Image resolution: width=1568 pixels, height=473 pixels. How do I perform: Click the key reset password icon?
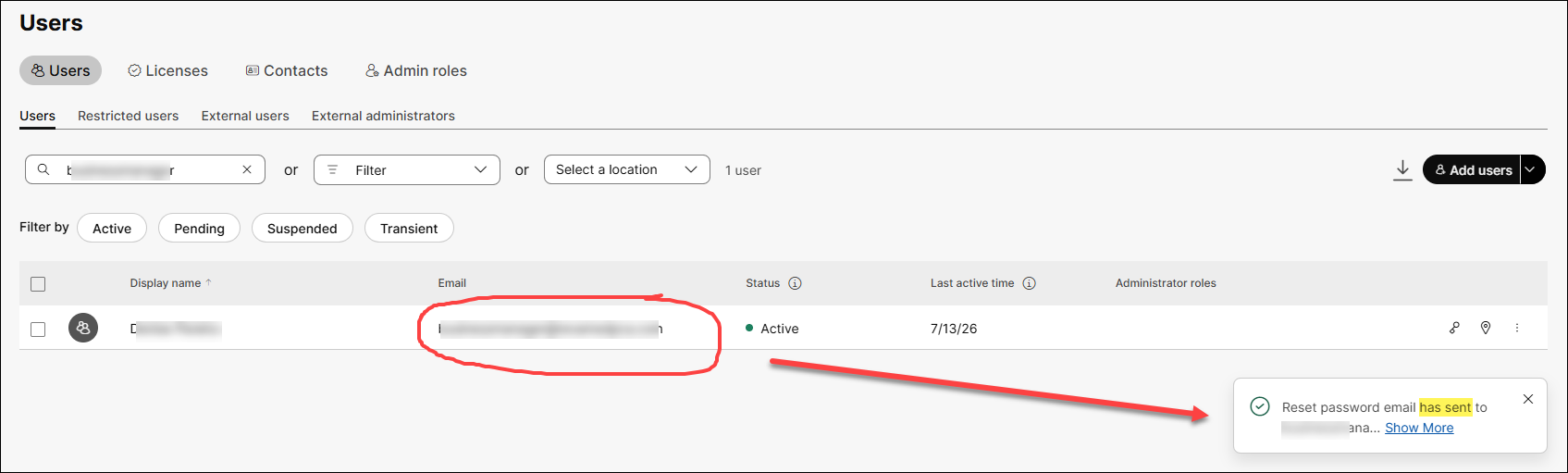[x=1454, y=328]
